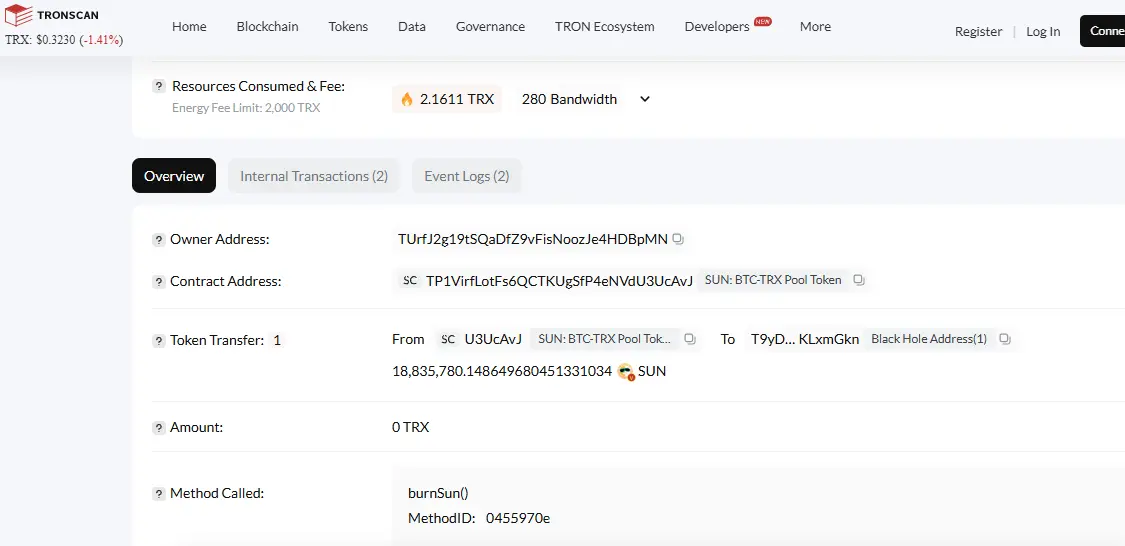Open the More menu
1125x546 pixels.
click(815, 27)
